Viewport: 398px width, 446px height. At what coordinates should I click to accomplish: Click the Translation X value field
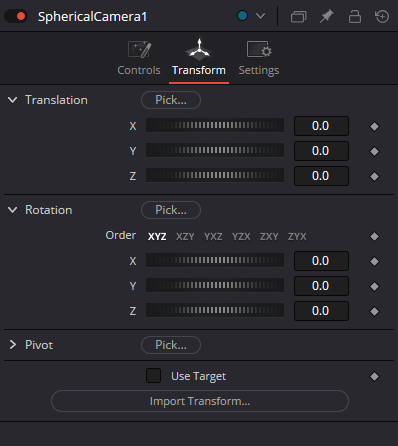(x=321, y=126)
